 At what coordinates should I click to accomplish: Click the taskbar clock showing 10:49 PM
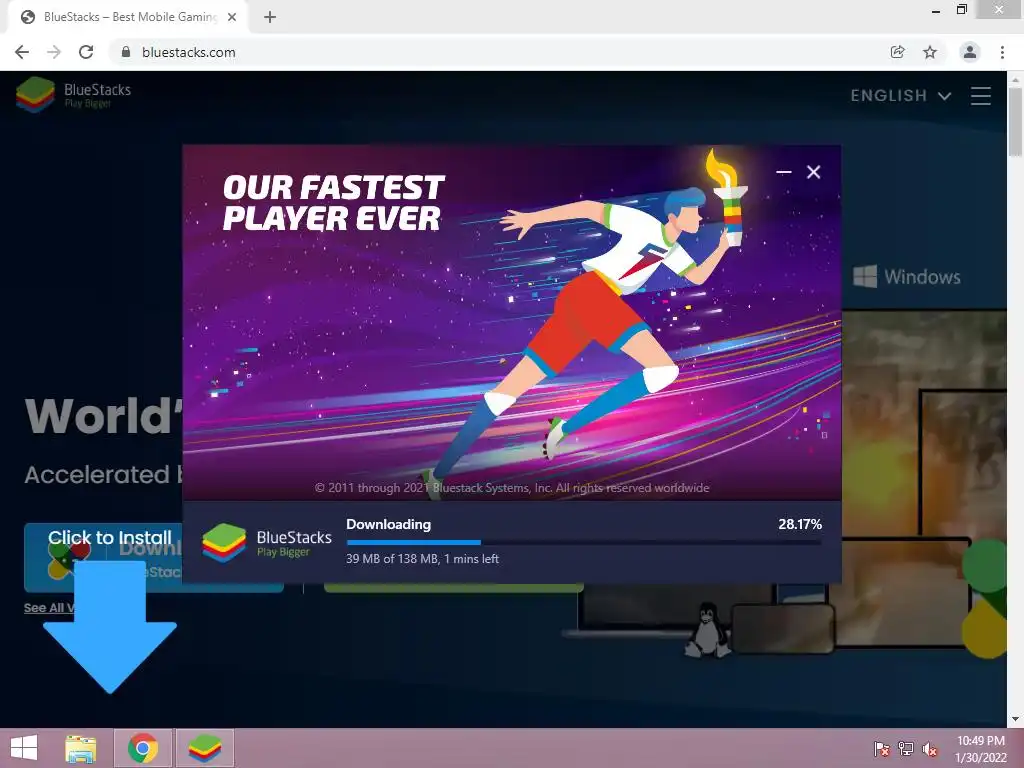click(981, 749)
